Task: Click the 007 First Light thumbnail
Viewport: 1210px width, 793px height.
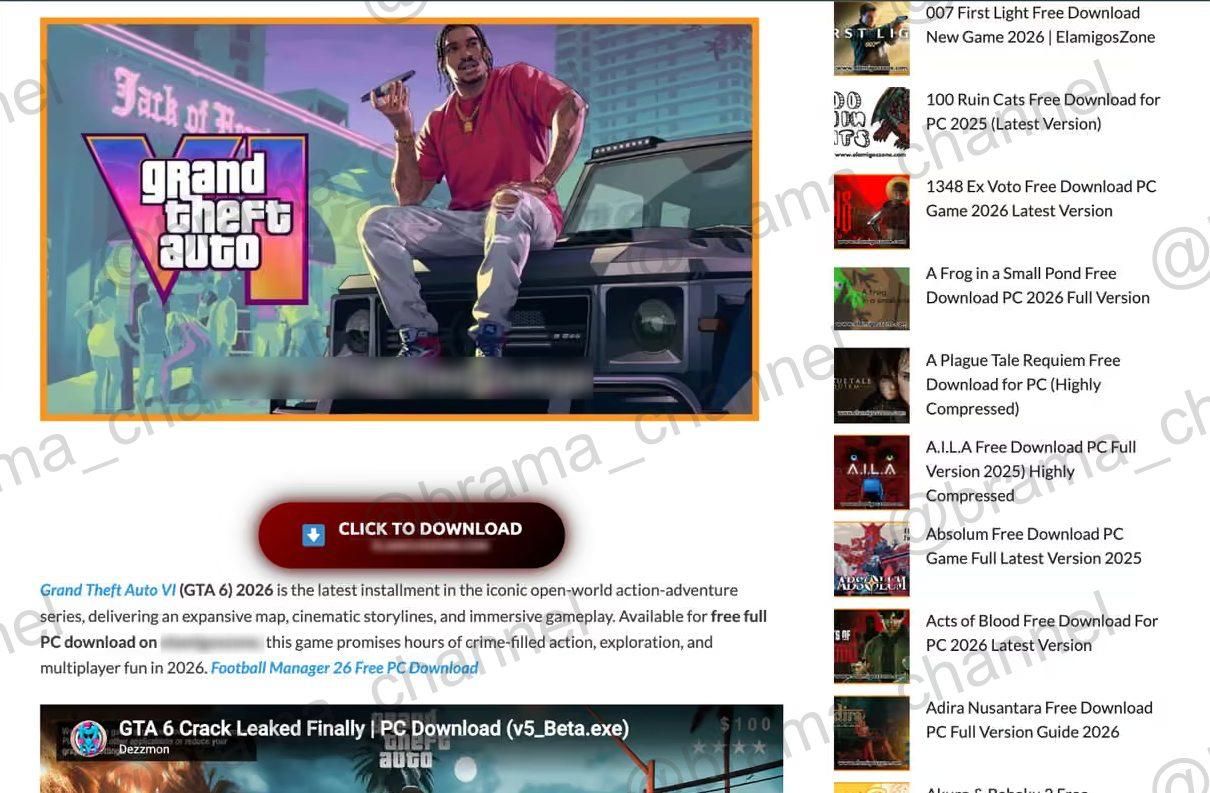Action: click(x=872, y=37)
